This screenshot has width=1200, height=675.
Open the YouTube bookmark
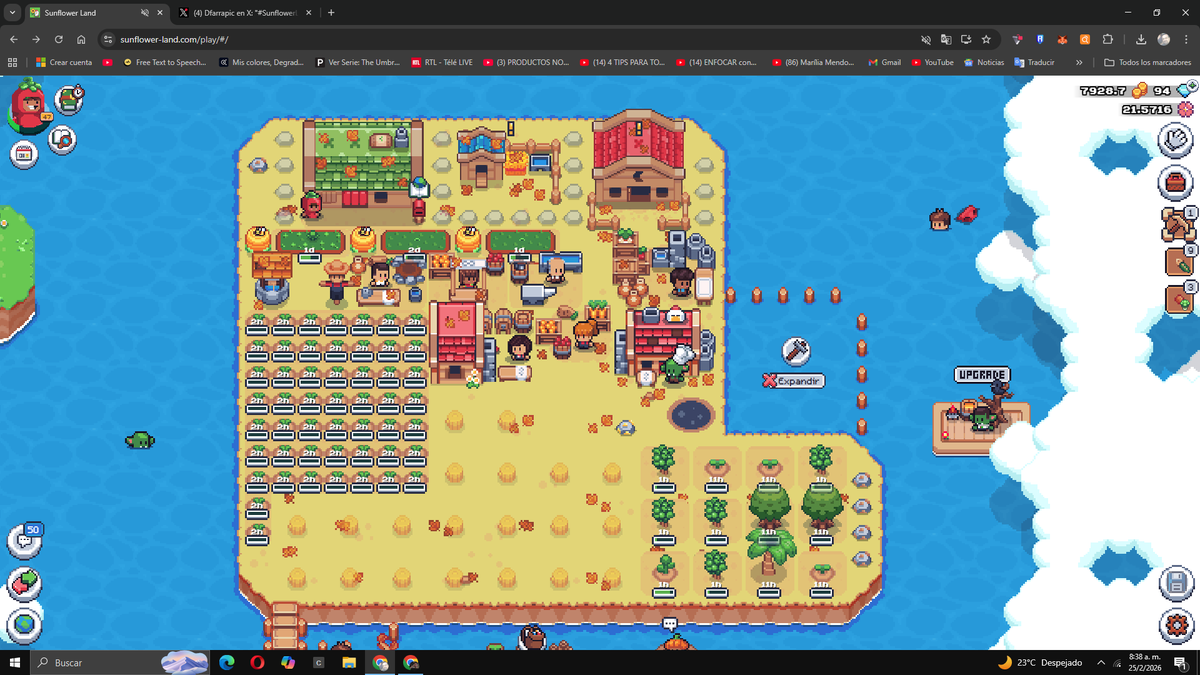click(x=932, y=62)
